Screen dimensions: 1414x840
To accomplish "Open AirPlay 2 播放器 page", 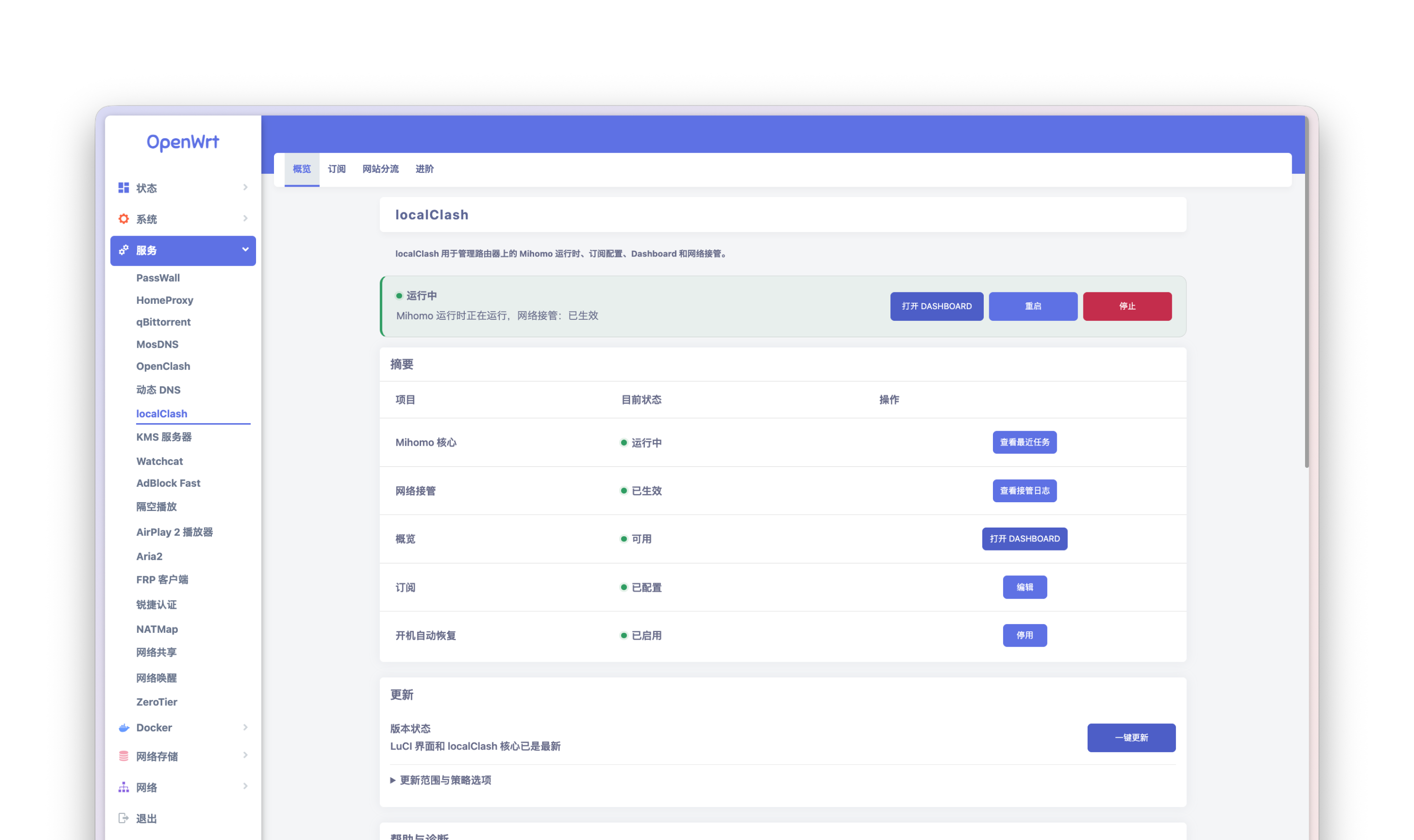I will (174, 532).
